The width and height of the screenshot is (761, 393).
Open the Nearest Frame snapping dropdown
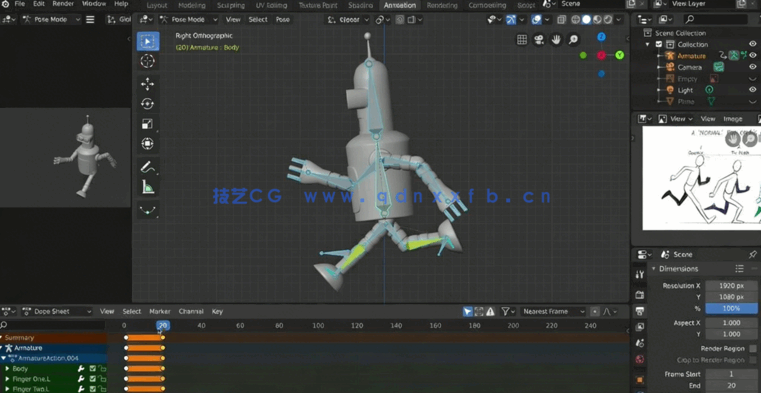(553, 311)
